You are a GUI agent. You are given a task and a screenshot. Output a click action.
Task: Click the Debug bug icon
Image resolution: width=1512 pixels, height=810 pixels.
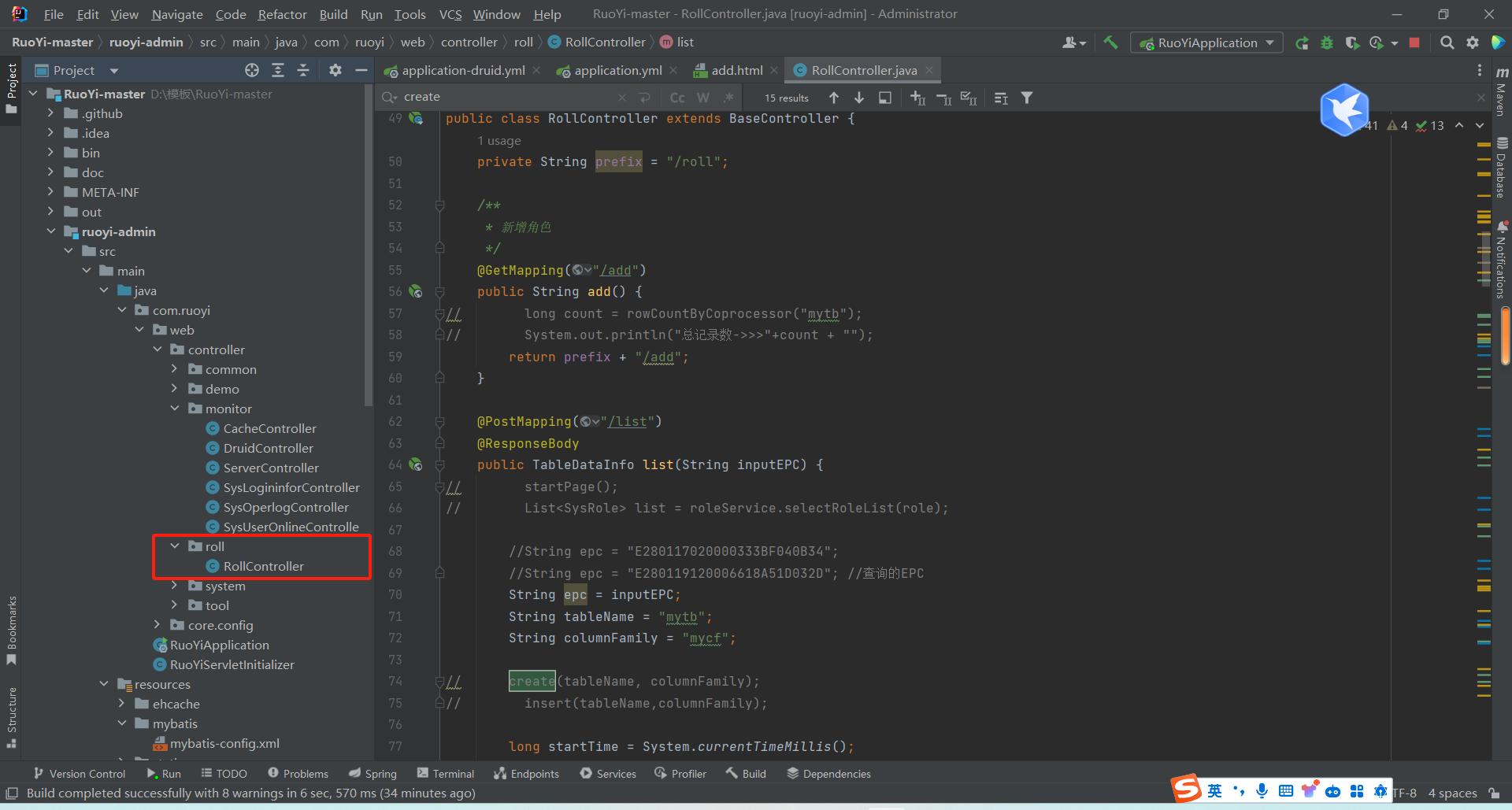[x=1327, y=43]
